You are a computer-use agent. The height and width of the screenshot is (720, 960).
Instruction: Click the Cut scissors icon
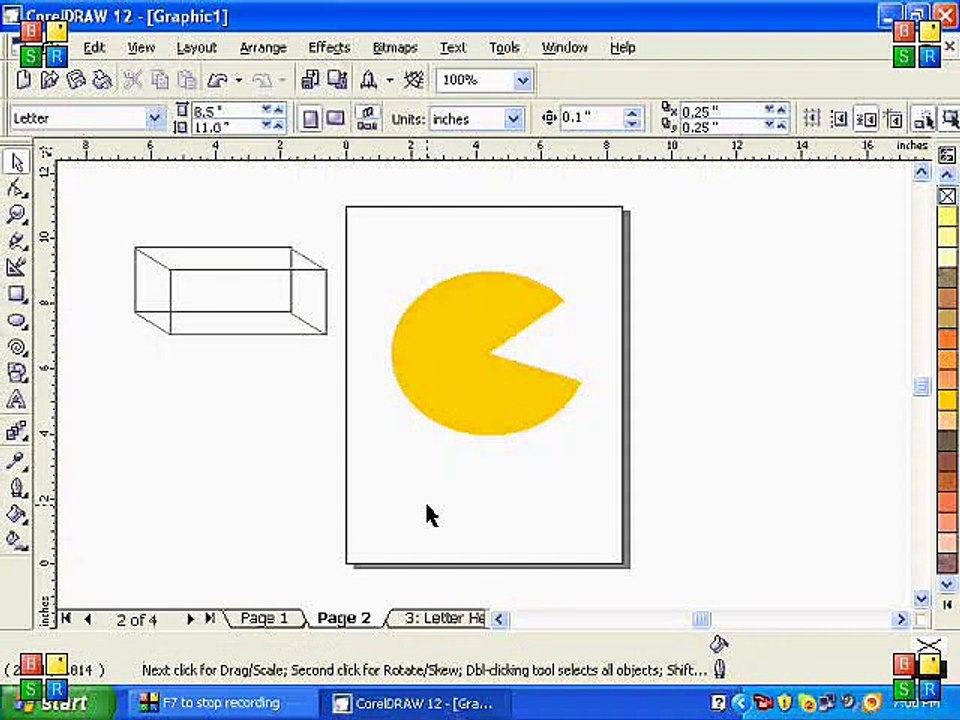pos(132,80)
